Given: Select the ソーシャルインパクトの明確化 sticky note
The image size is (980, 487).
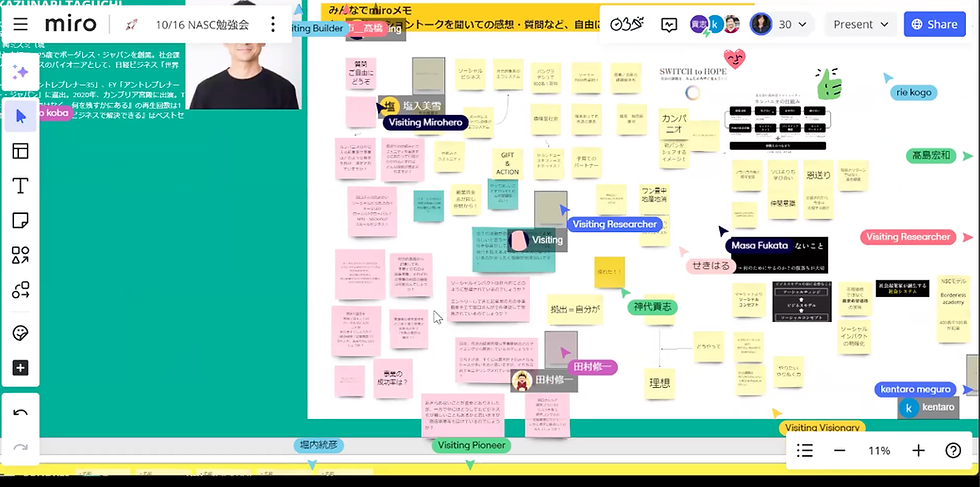Looking at the screenshot, I should pos(854,338).
